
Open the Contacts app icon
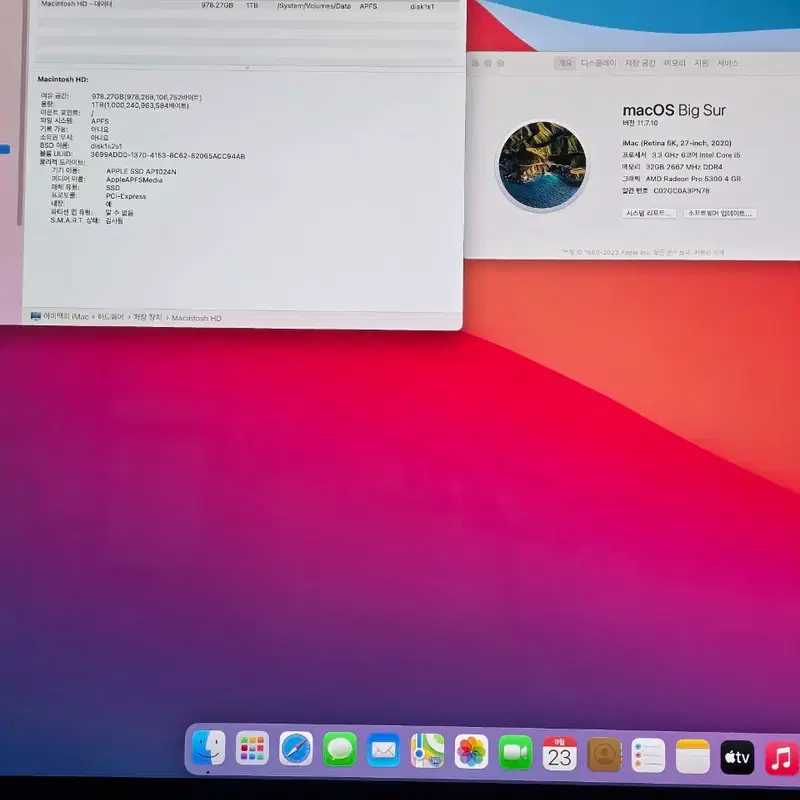click(605, 754)
